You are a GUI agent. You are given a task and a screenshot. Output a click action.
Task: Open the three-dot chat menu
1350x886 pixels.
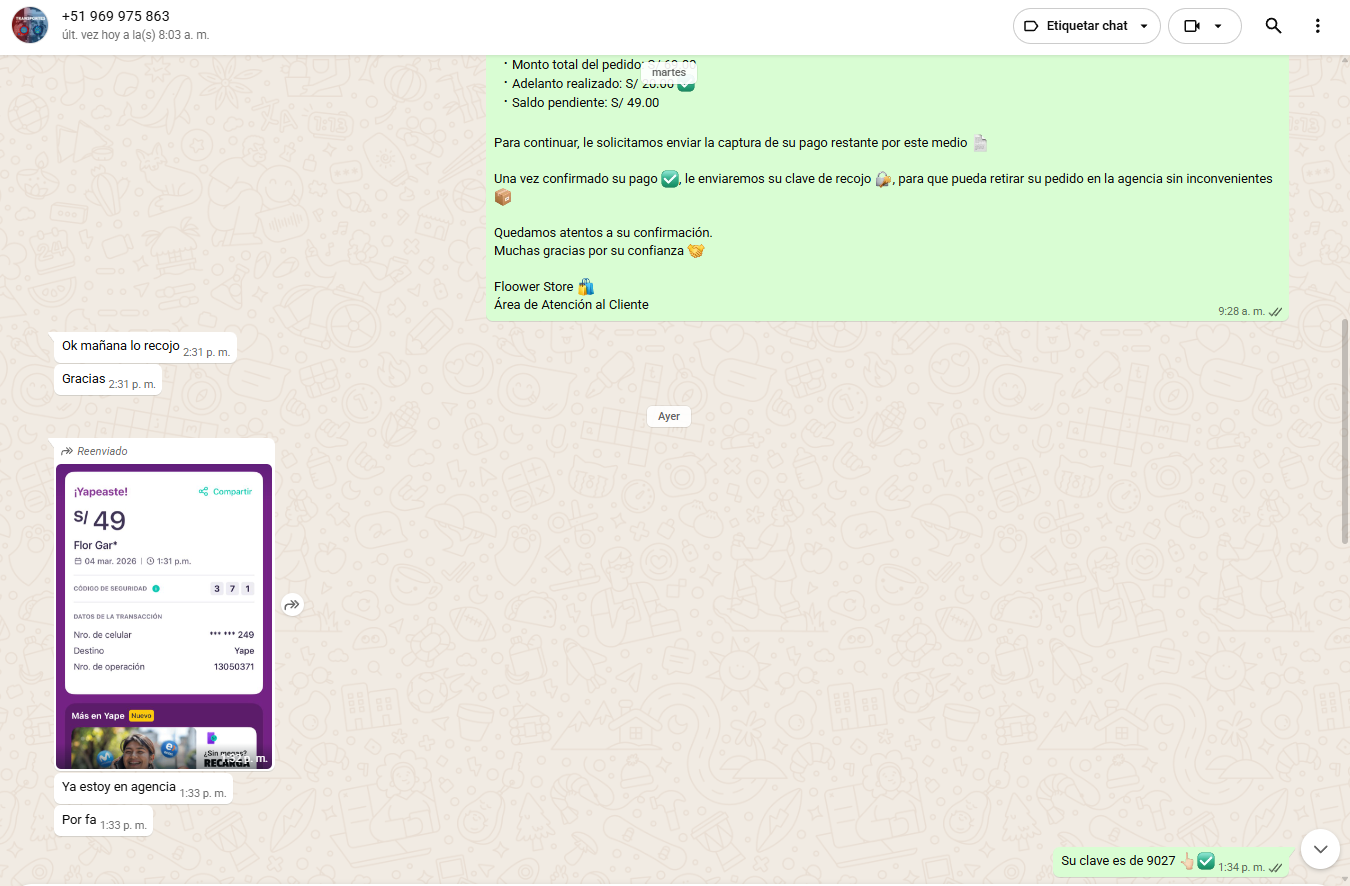click(1317, 26)
